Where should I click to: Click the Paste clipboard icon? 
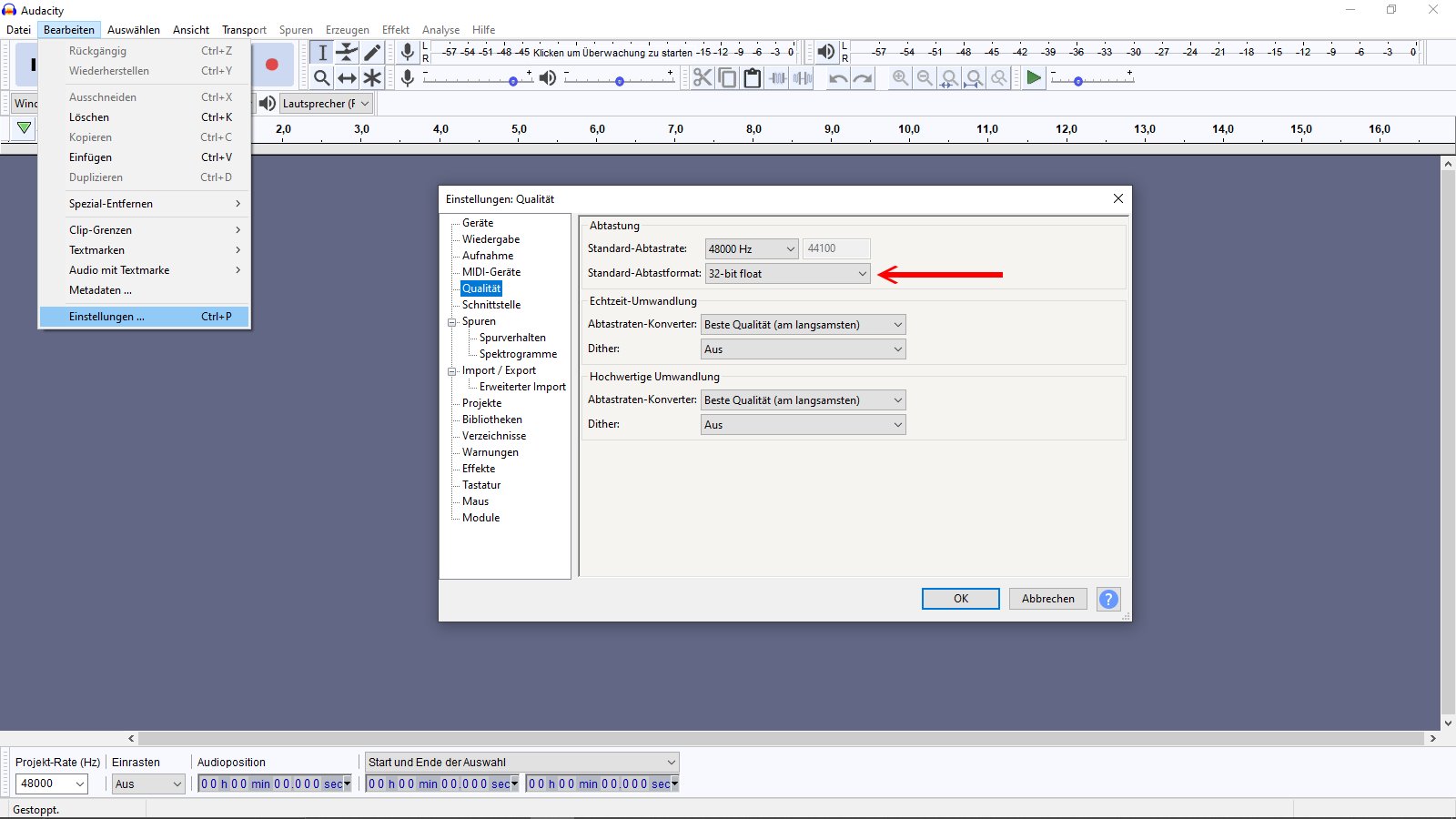(x=753, y=78)
